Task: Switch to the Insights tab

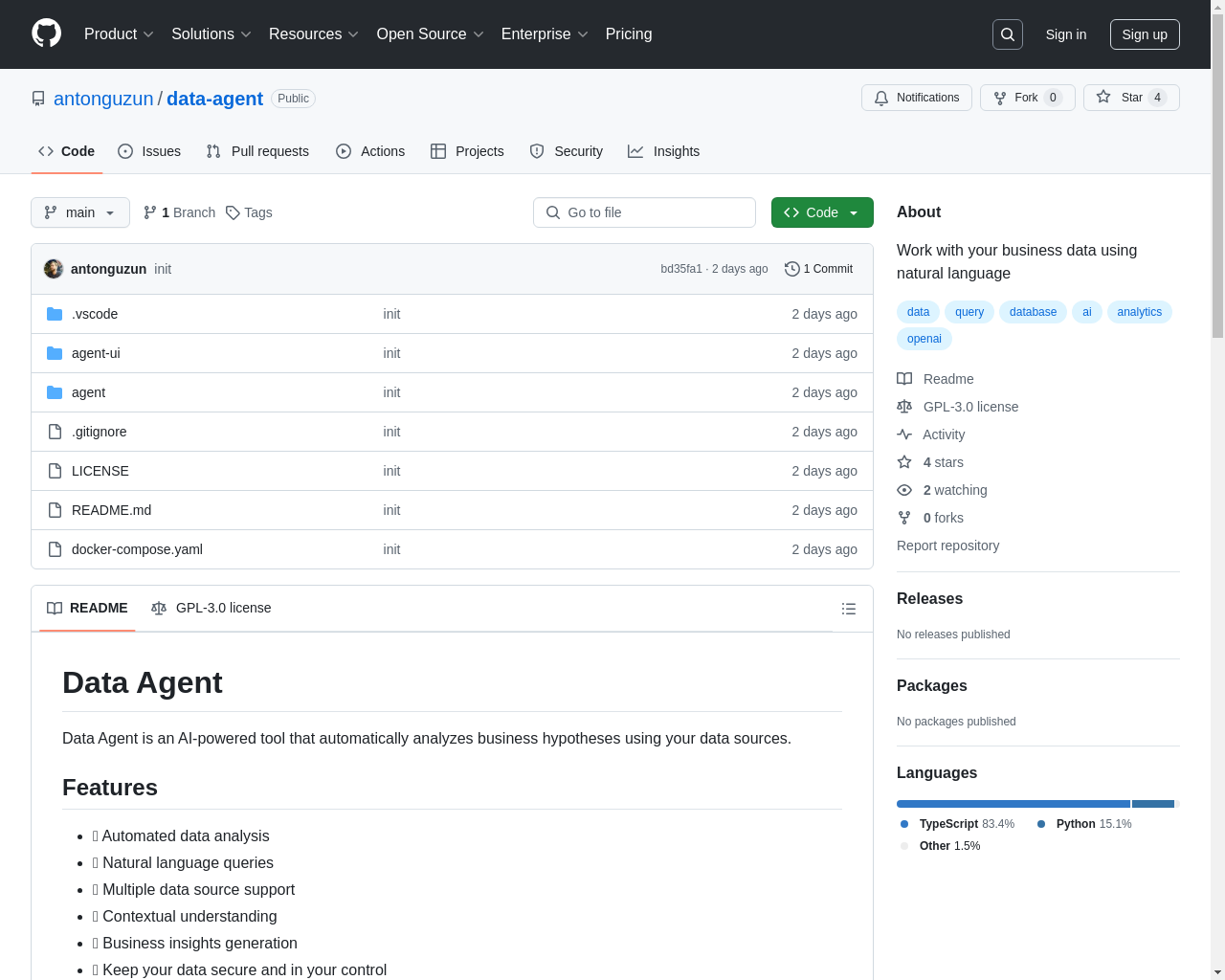Action: [x=664, y=151]
